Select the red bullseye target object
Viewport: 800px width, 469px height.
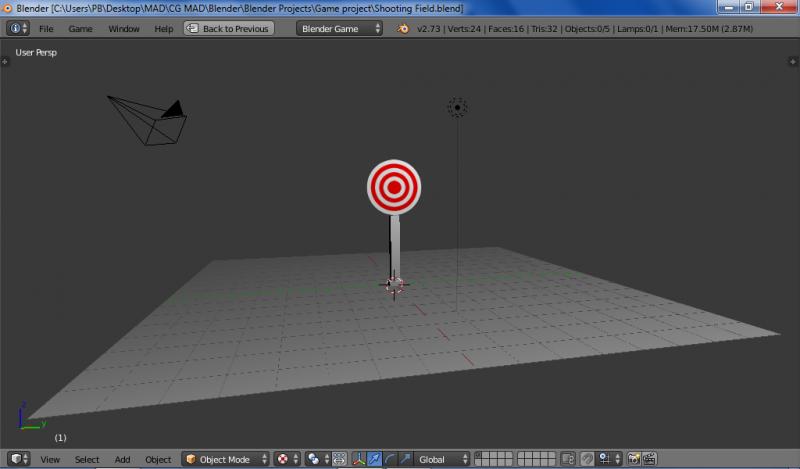[x=394, y=187]
